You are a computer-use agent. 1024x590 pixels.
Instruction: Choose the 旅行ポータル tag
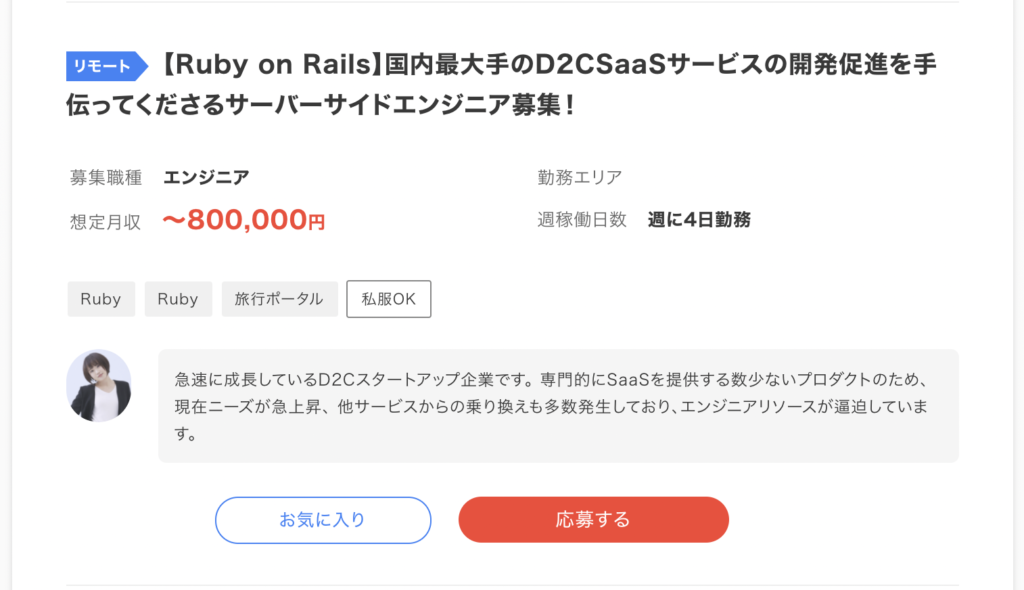[x=280, y=299]
